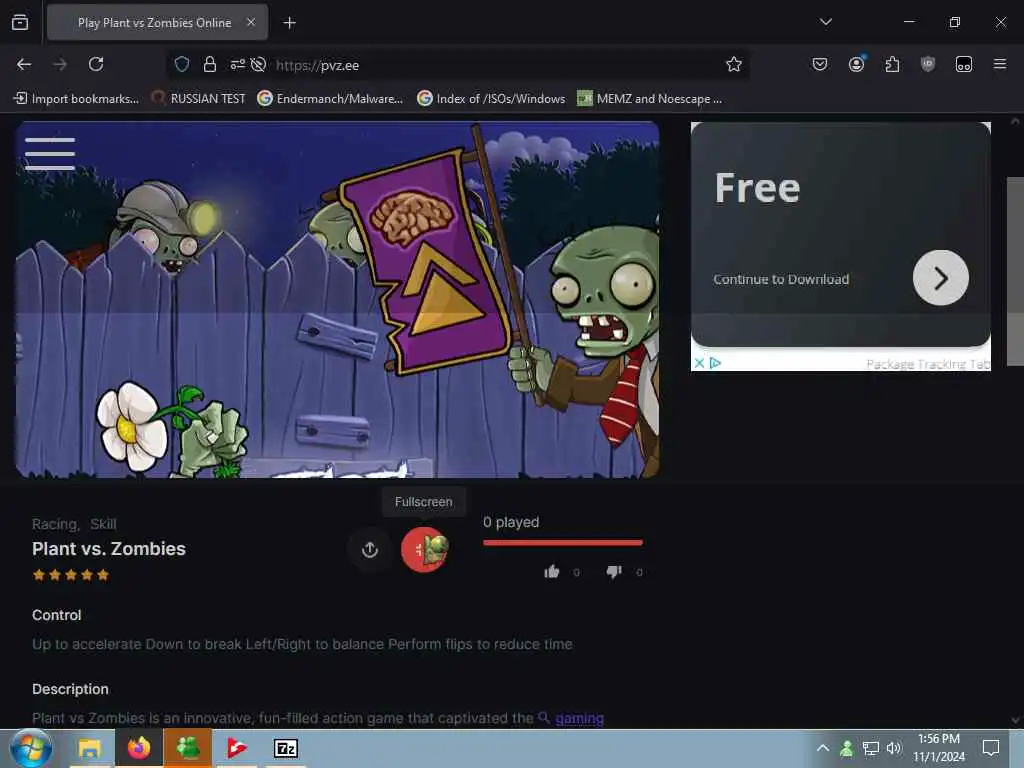Show hidden system tray icons
The height and width of the screenshot is (768, 1024).
[823, 748]
